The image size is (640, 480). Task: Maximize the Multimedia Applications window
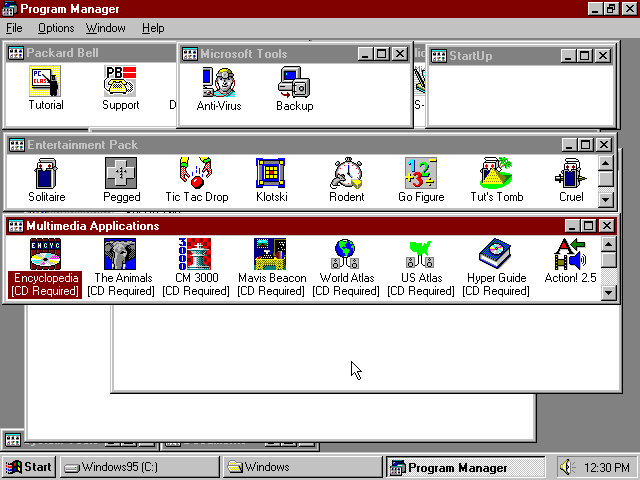588,226
